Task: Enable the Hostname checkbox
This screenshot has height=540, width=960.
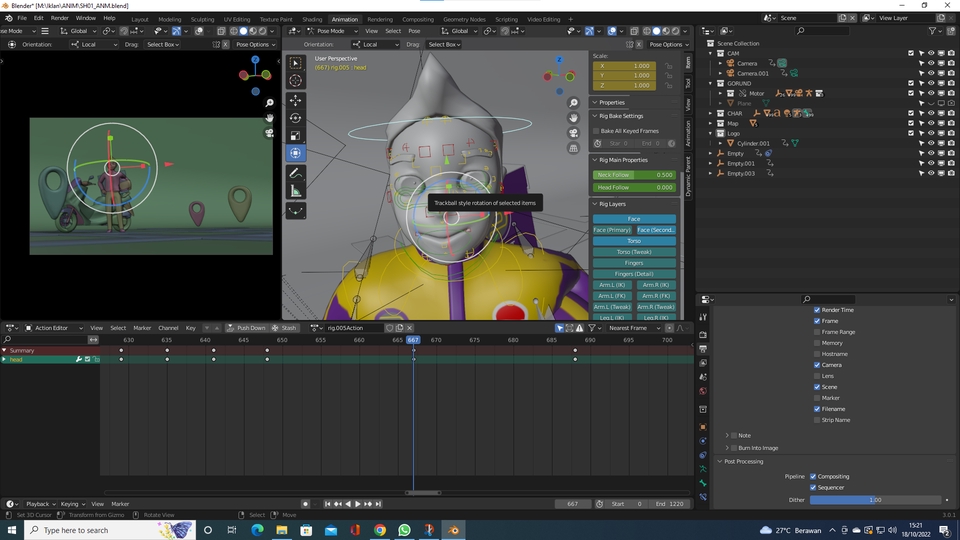Action: [817, 354]
